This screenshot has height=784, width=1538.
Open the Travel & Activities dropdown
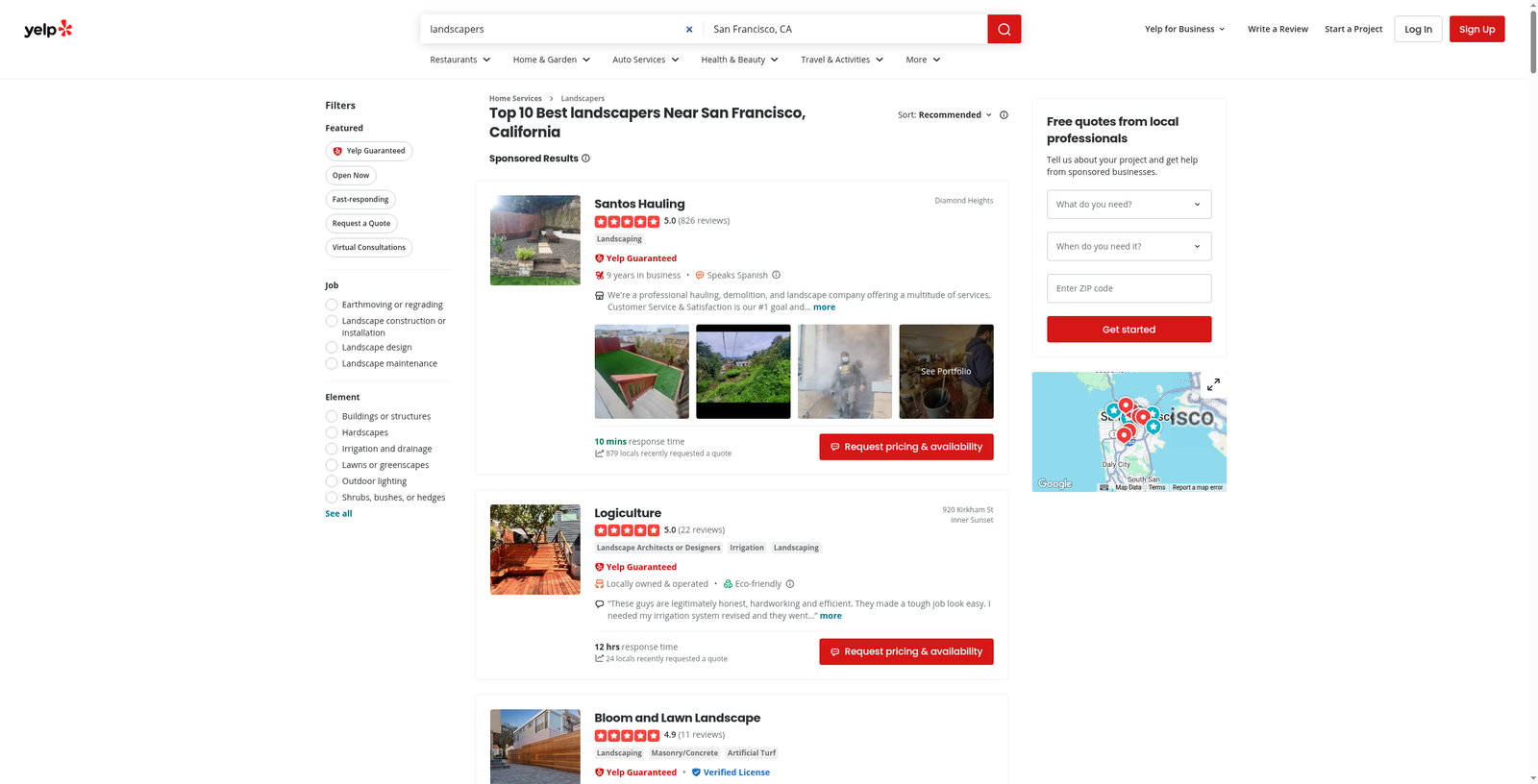coord(842,60)
